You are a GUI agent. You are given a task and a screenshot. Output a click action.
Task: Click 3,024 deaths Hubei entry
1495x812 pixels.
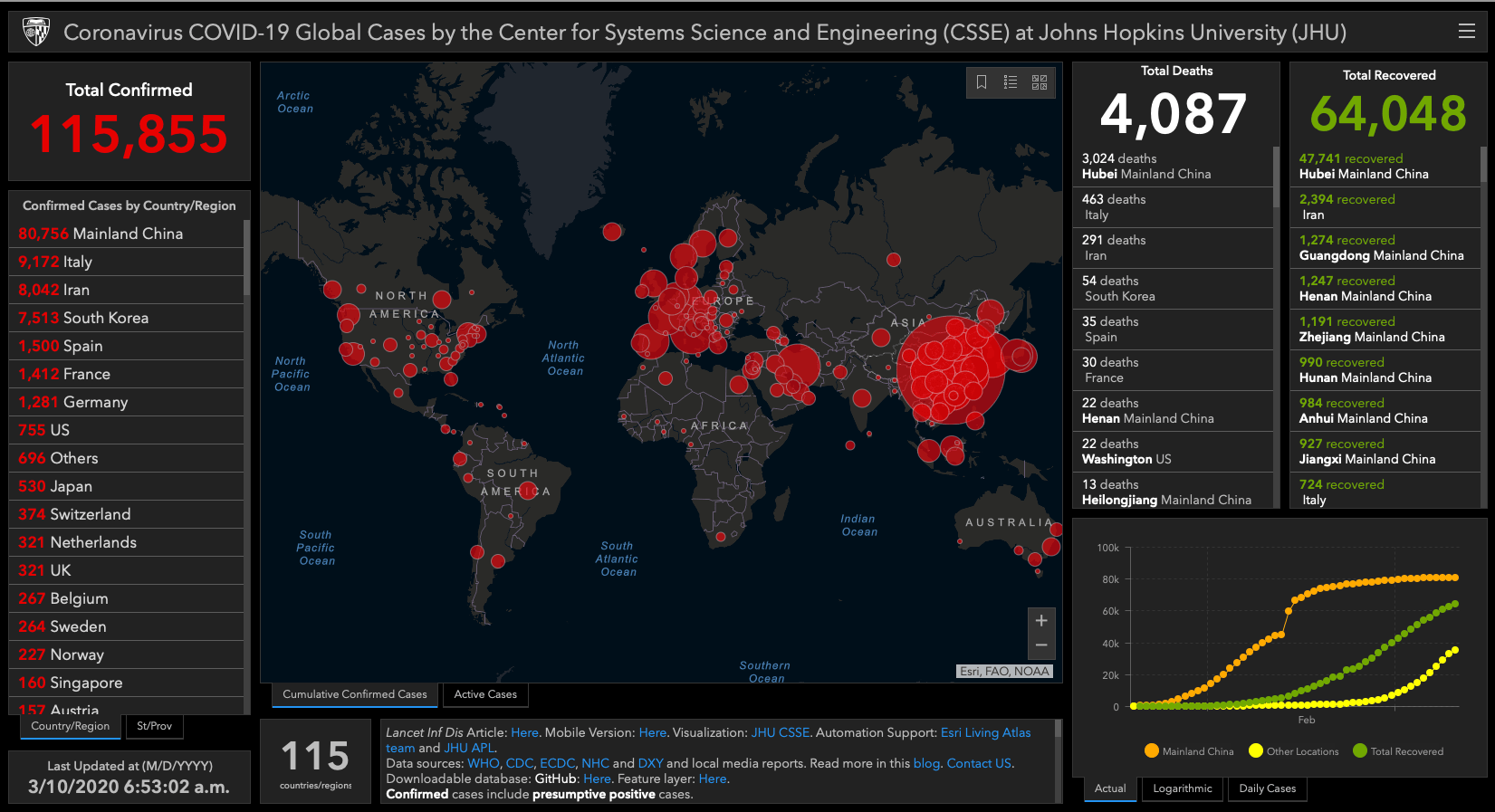(1173, 167)
